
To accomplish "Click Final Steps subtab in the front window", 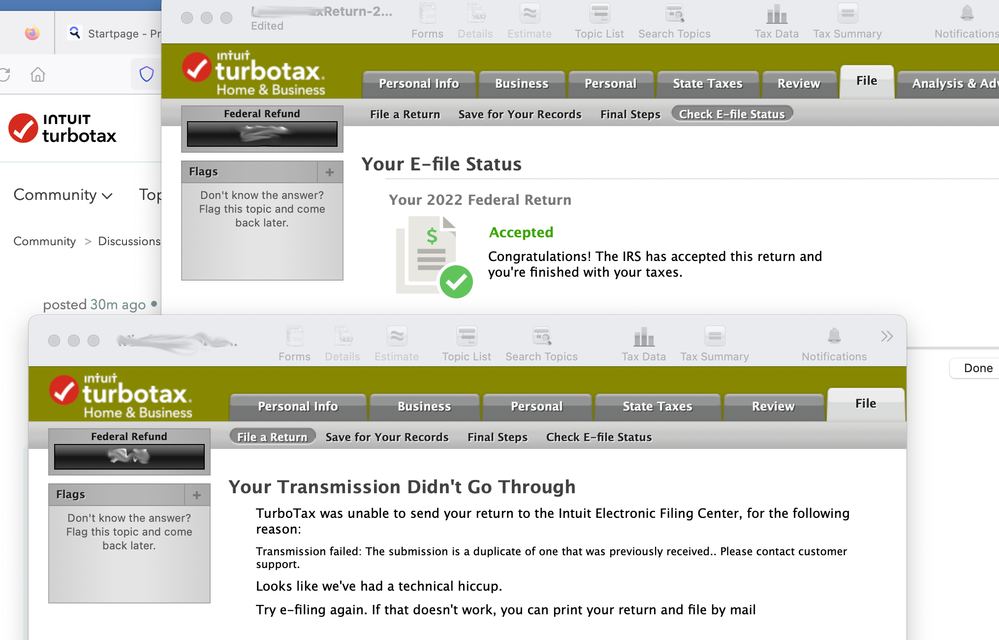I will pos(498,437).
